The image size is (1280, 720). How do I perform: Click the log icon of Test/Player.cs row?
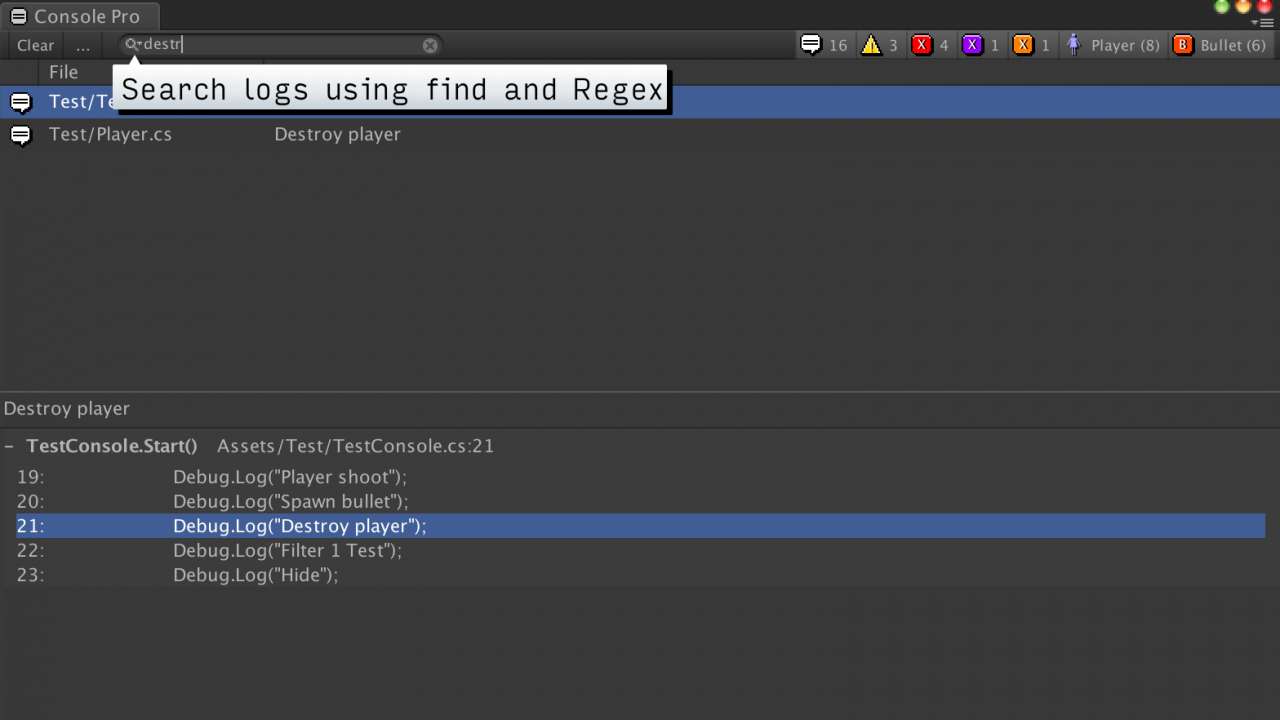(x=21, y=135)
